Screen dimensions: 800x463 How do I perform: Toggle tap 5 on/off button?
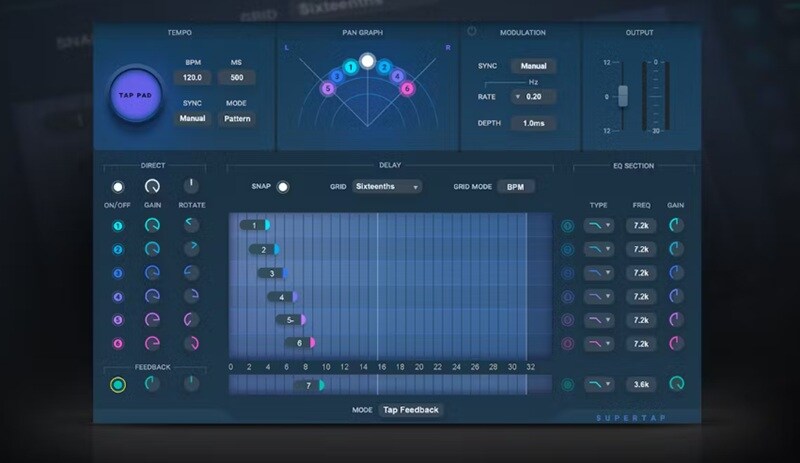click(118, 320)
